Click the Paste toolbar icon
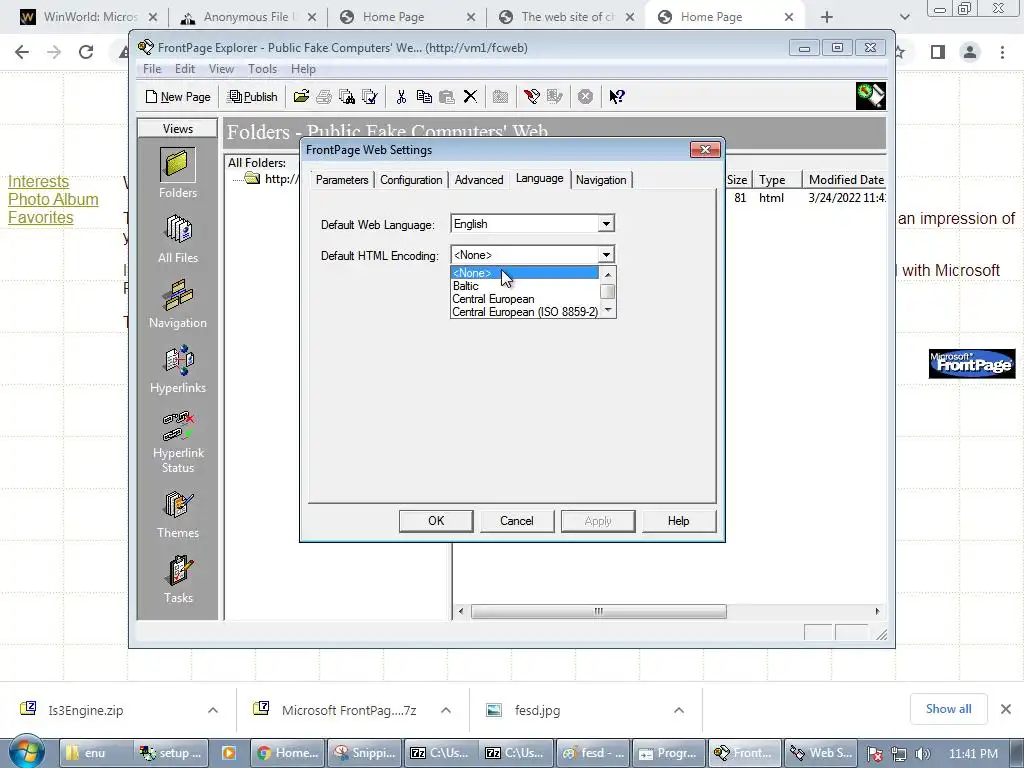1024x768 pixels. pos(447,97)
